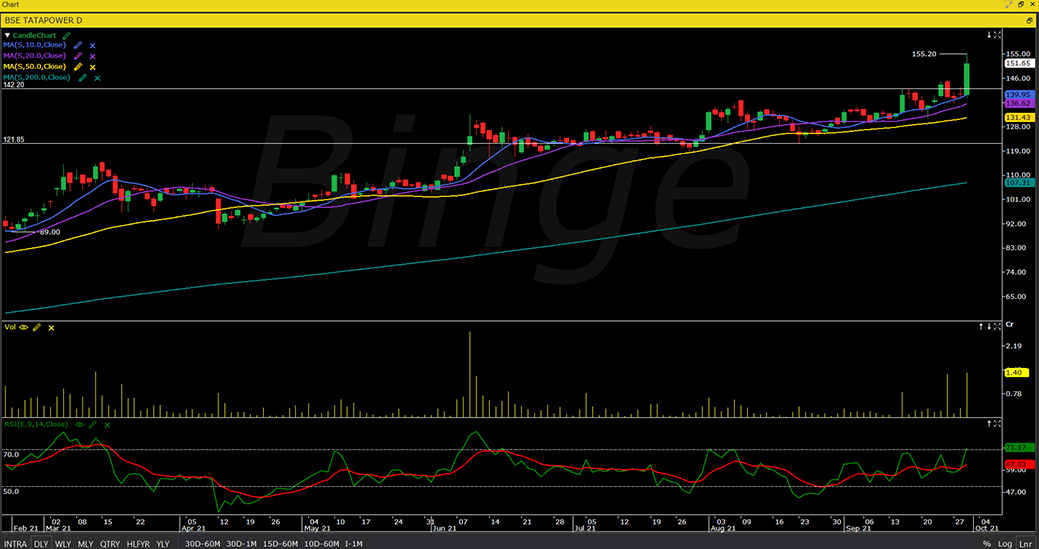Click the 155.20 high price label
This screenshot has width=1039, height=549.
(924, 54)
